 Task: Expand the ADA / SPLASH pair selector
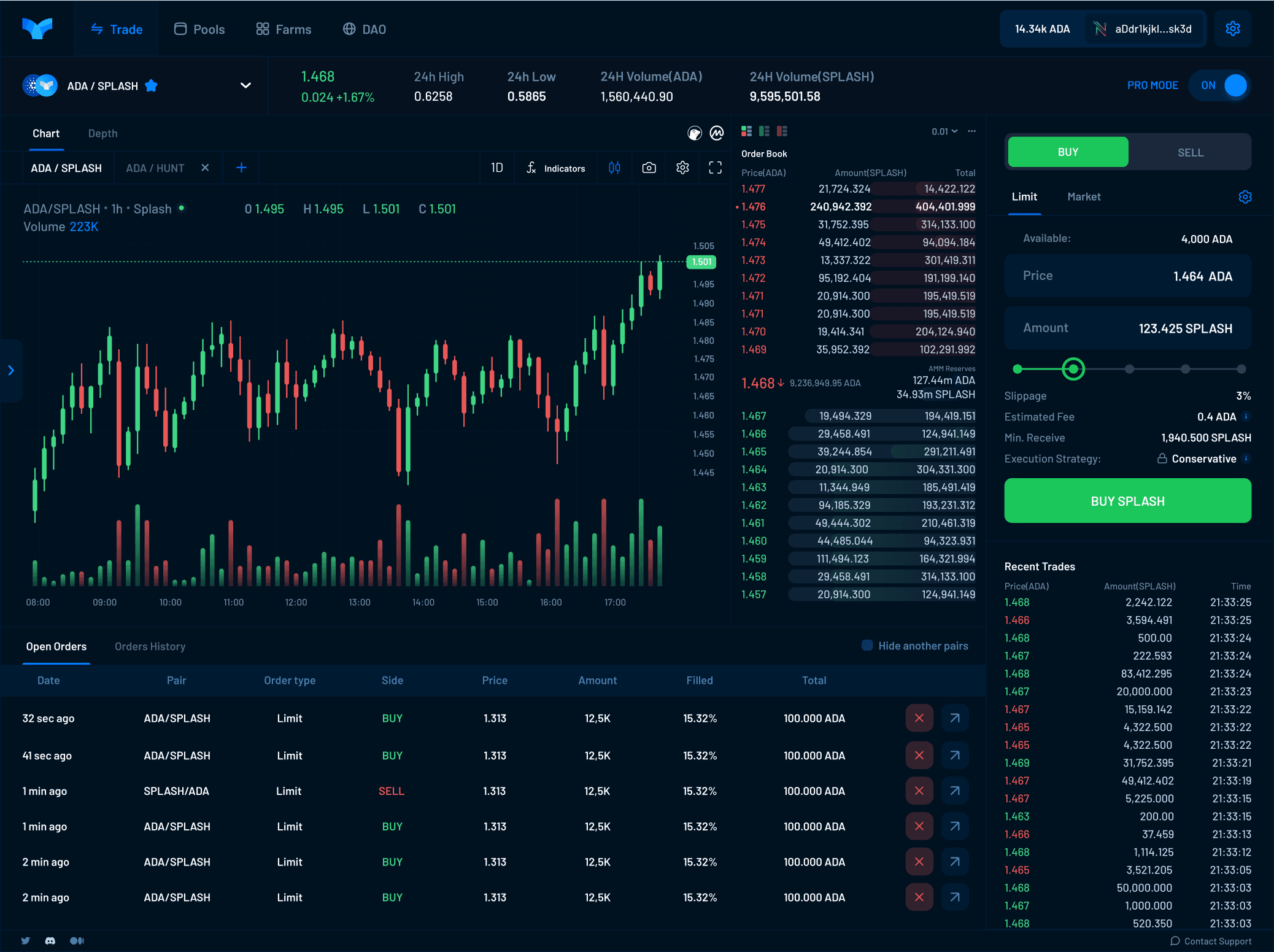(x=245, y=85)
